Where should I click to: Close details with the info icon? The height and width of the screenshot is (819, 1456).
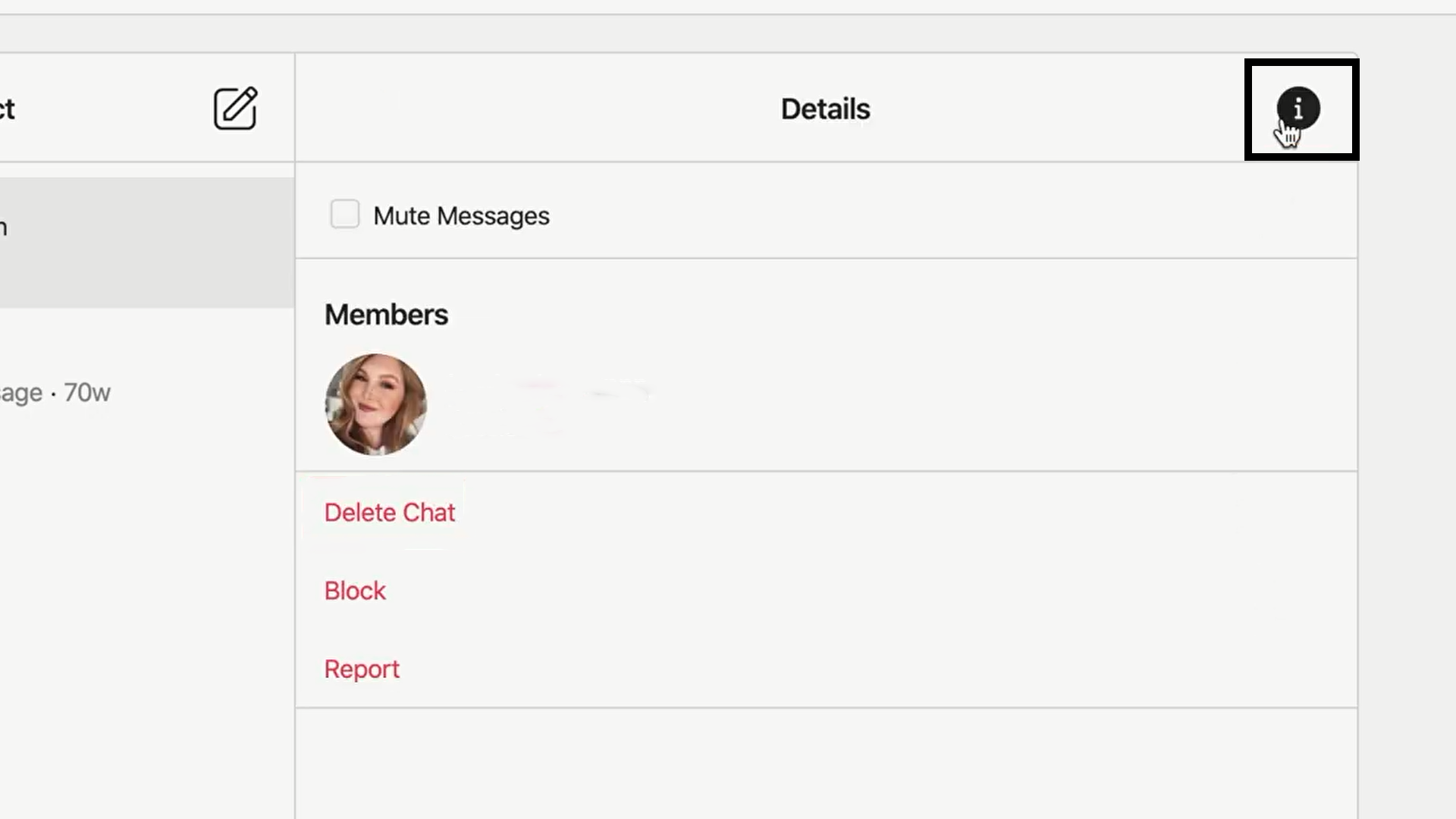[x=1298, y=108]
